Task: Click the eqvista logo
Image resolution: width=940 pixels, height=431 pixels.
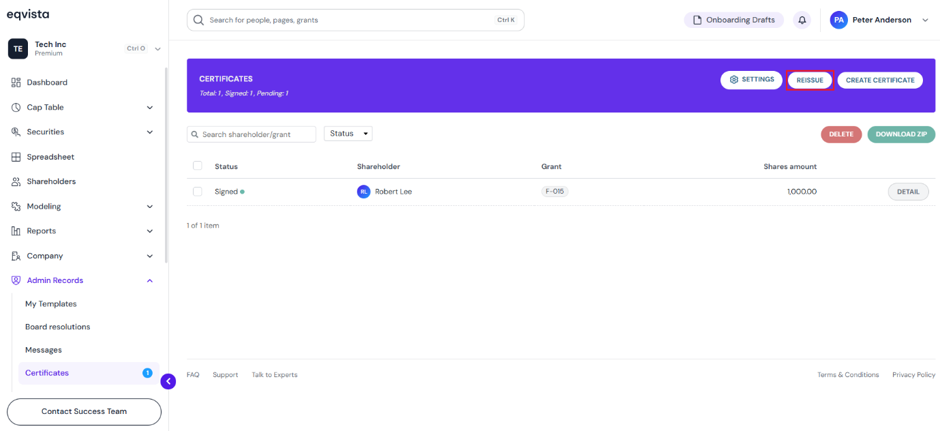Action: point(28,14)
